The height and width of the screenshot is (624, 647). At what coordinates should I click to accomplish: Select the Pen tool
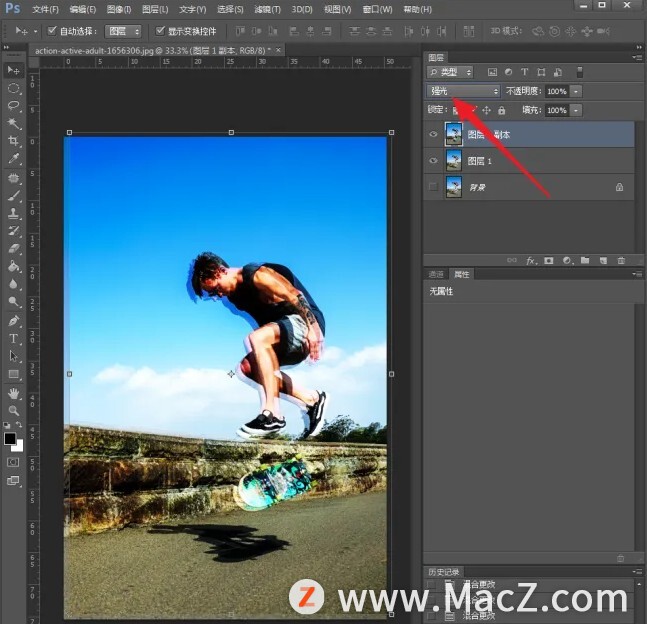tap(14, 321)
